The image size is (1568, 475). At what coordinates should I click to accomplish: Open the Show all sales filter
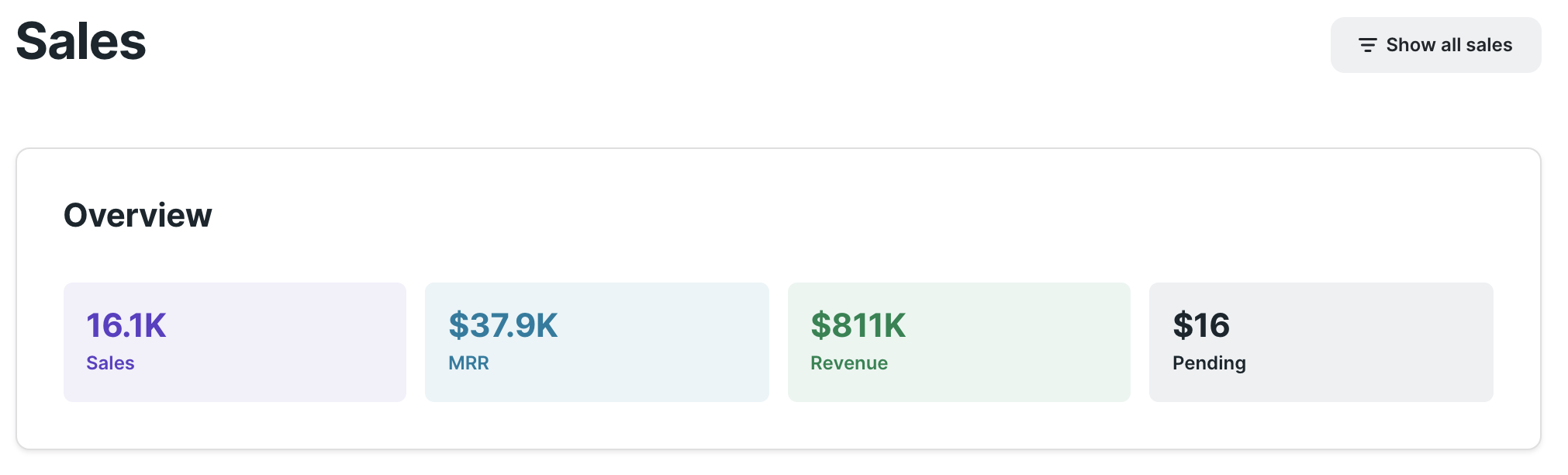coord(1435,45)
